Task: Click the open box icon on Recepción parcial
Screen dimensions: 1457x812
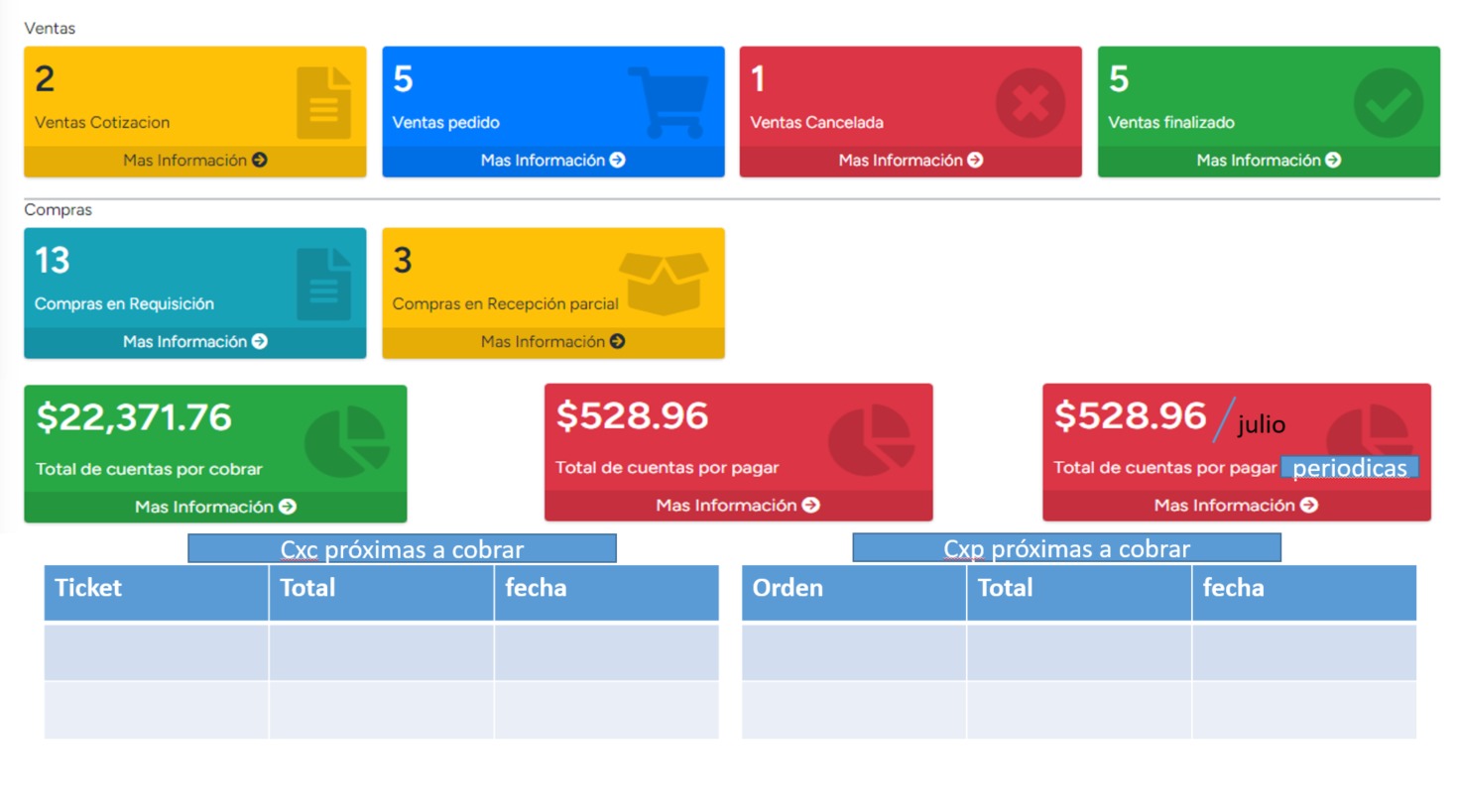Action: pos(664,283)
